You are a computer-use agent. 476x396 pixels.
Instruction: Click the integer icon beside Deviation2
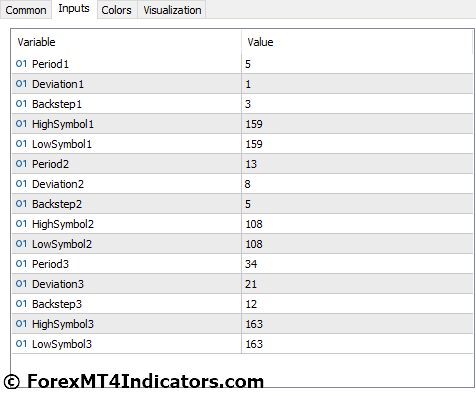pyautogui.click(x=21, y=184)
